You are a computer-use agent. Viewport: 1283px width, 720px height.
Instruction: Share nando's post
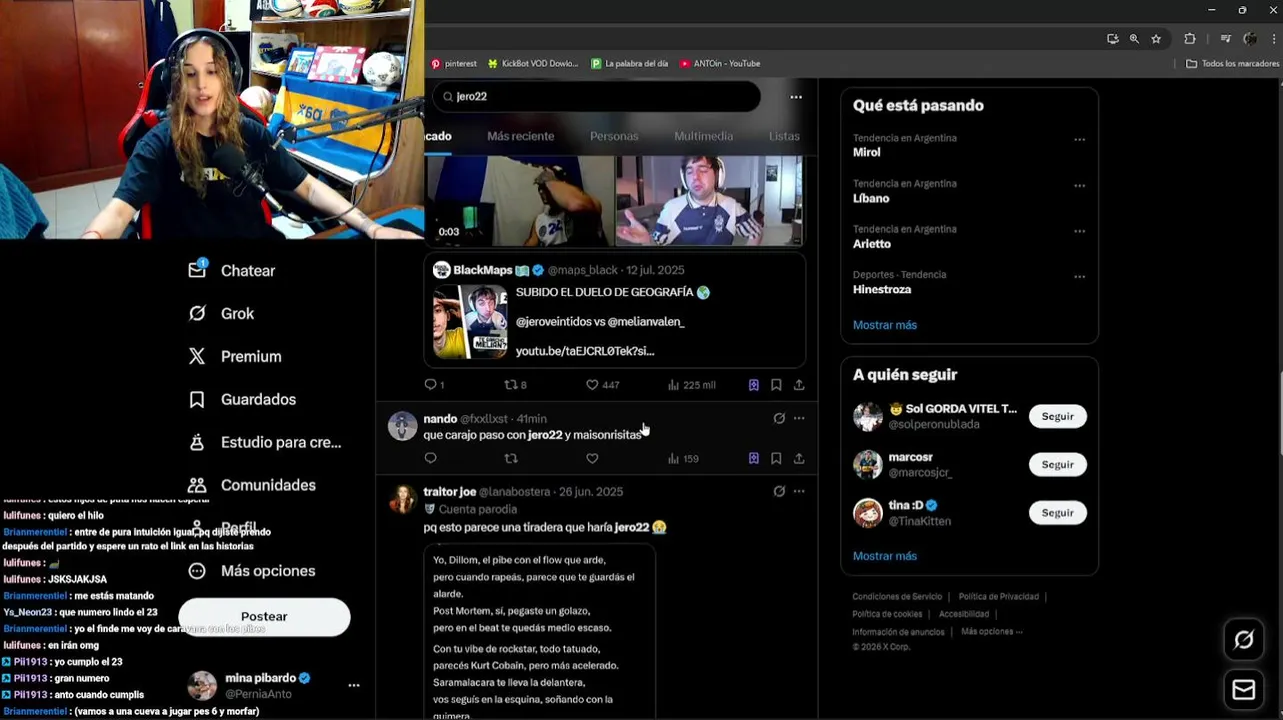coord(799,458)
